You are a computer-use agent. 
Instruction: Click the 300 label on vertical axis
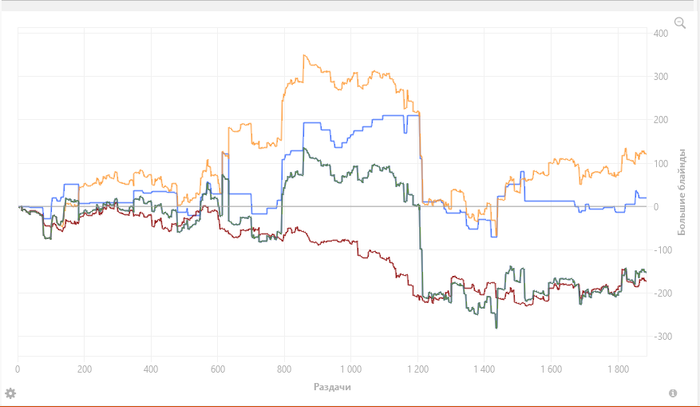[x=660, y=77]
